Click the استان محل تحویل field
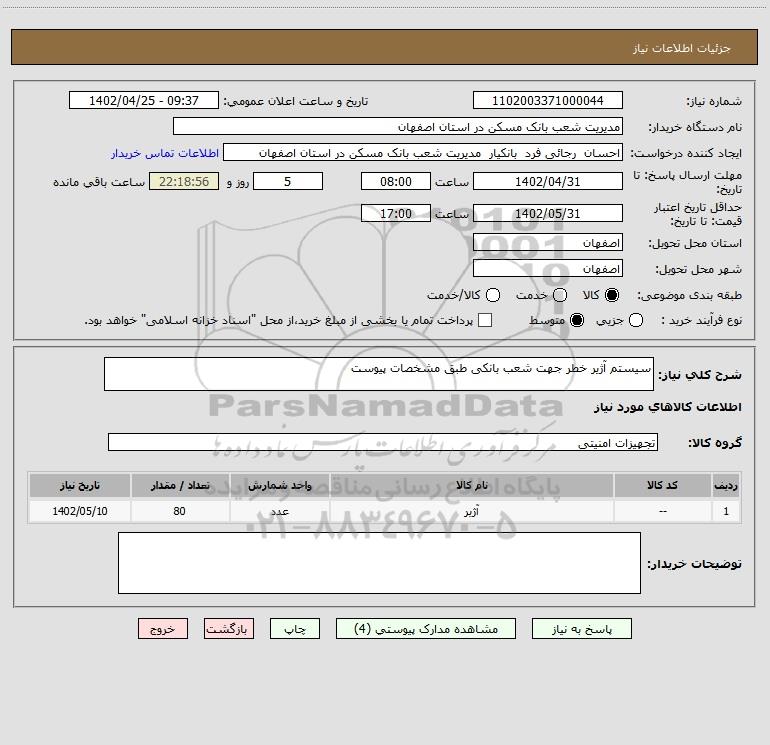770x745 pixels. click(548, 243)
